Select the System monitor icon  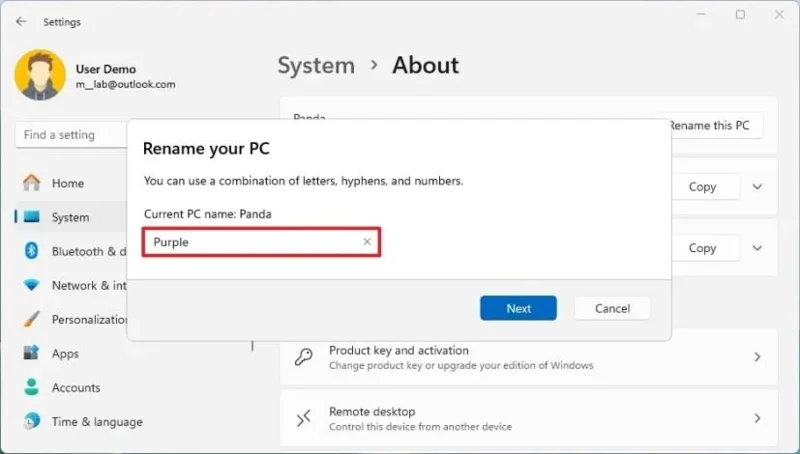click(x=31, y=217)
